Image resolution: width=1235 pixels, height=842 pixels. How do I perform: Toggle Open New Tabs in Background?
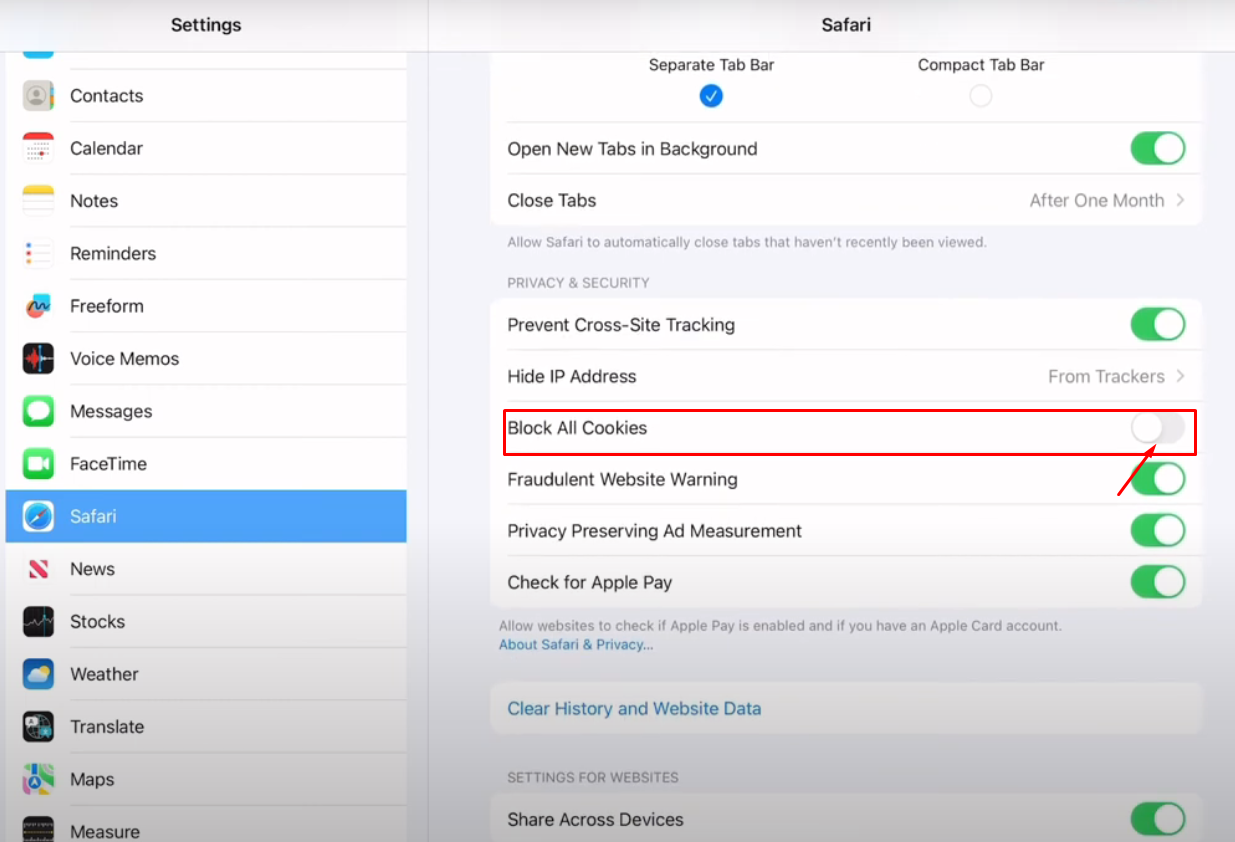coord(1158,149)
